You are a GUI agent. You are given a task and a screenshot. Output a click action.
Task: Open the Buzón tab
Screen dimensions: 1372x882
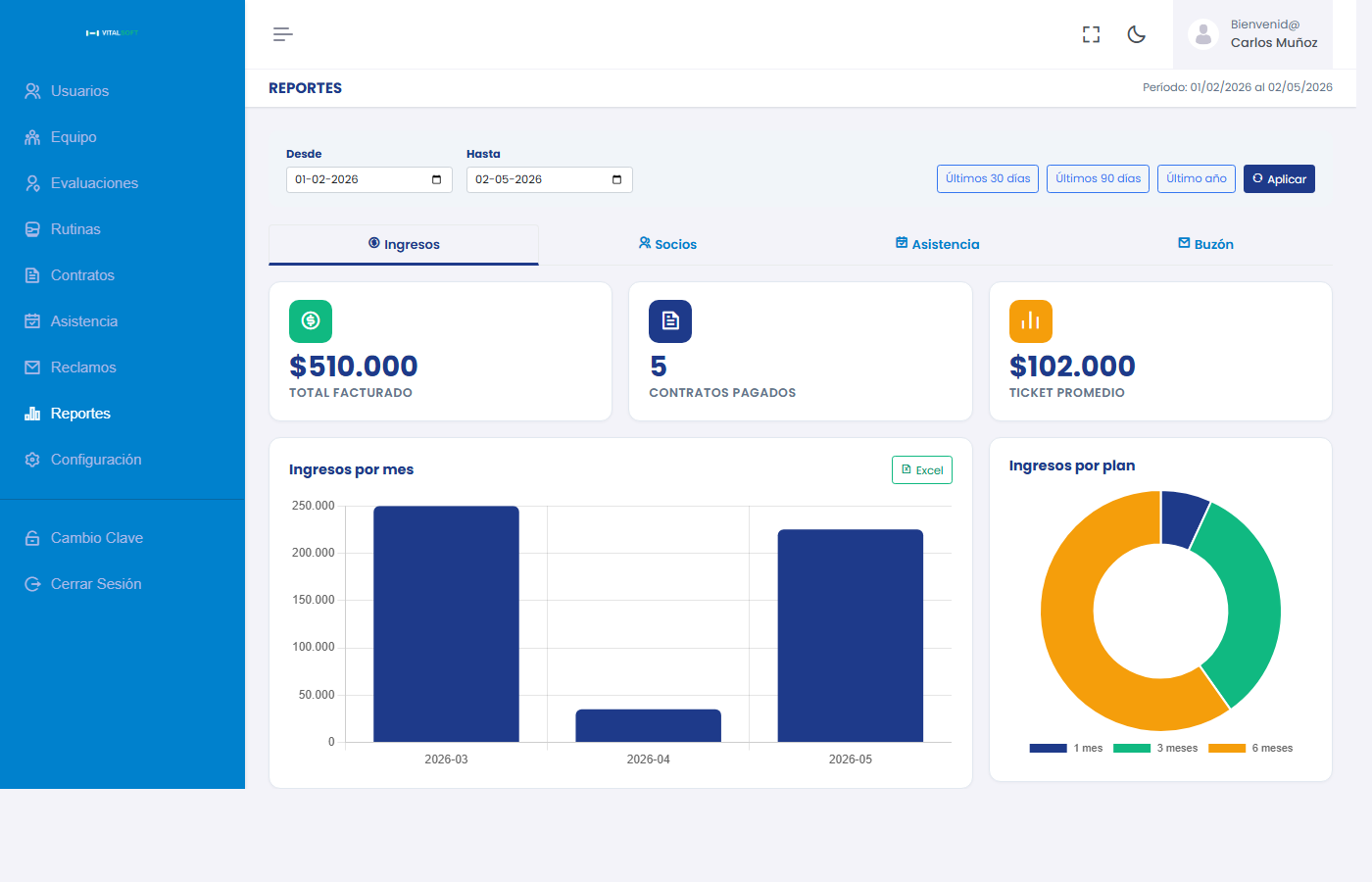(x=1205, y=244)
